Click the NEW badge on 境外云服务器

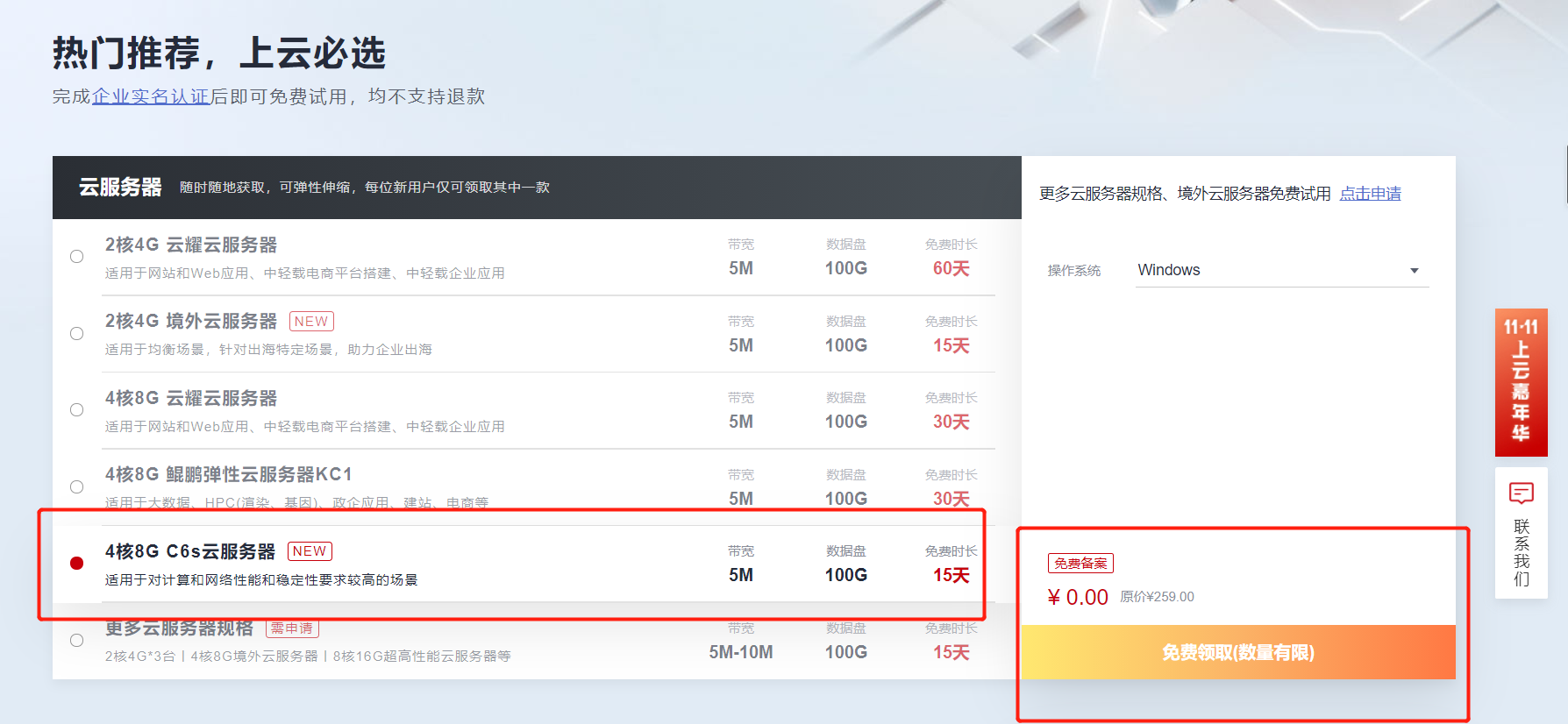(x=311, y=322)
